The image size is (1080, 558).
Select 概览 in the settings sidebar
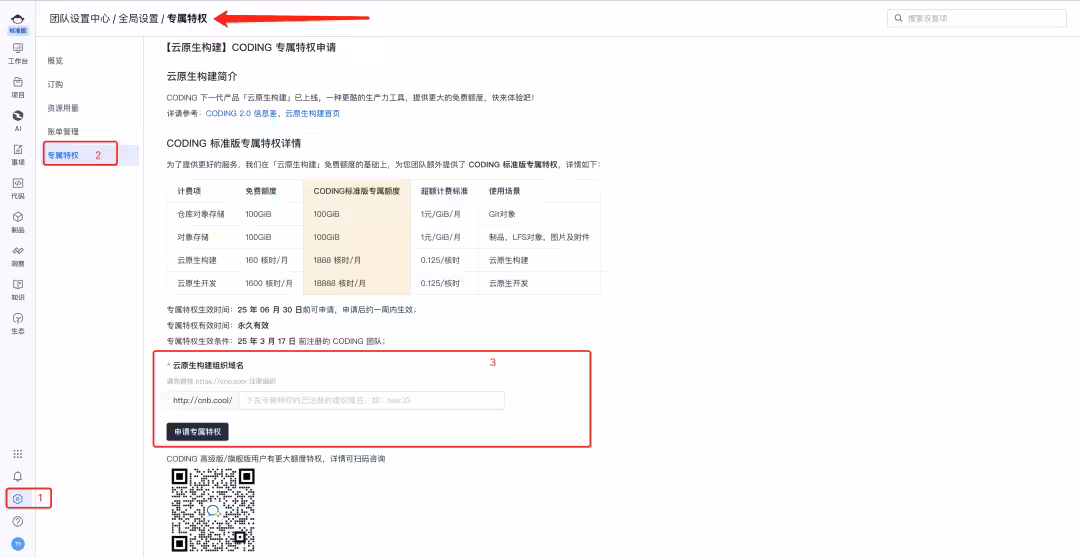[x=55, y=61]
